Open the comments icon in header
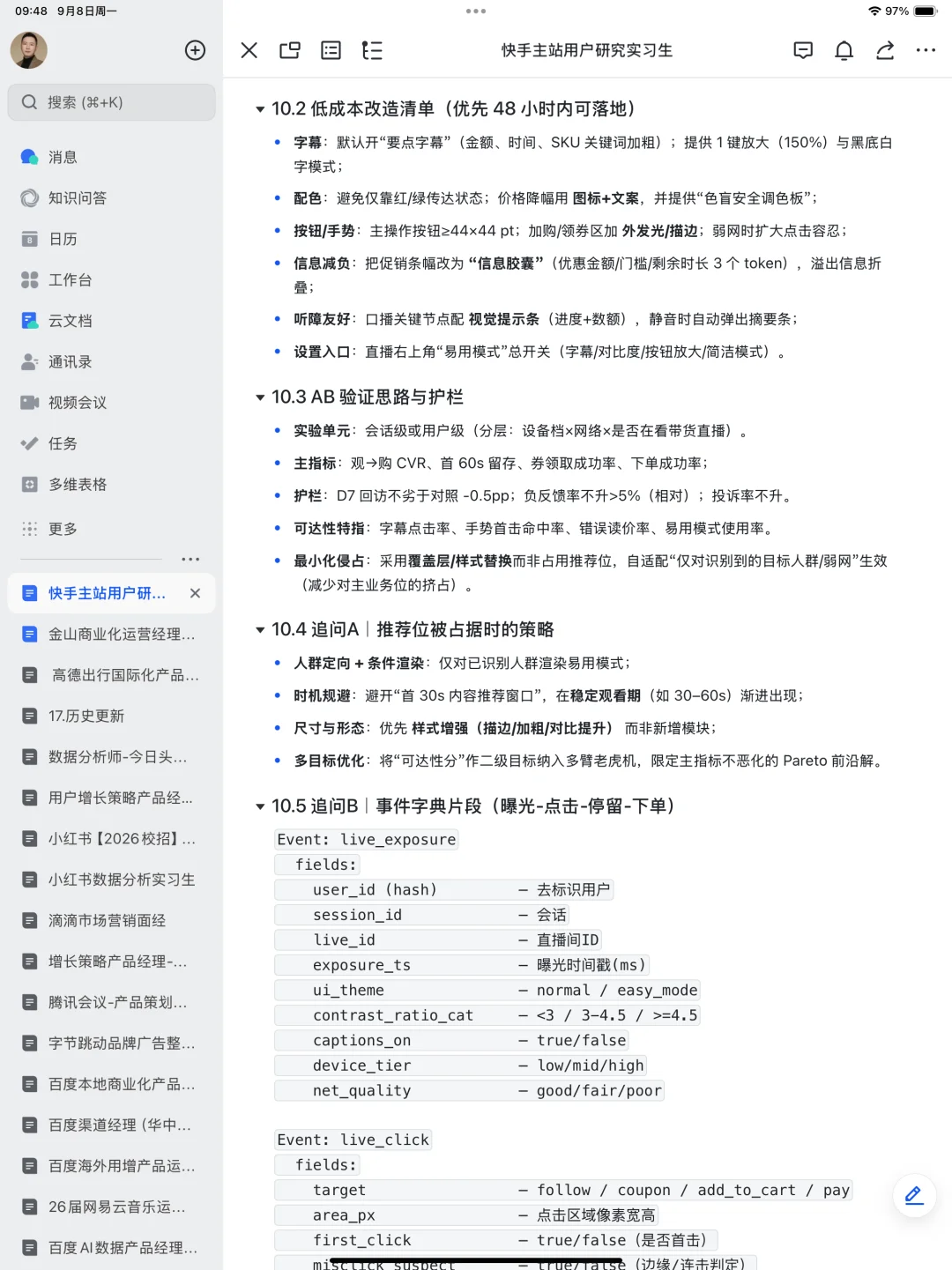Viewport: 952px width, 1270px height. [x=803, y=50]
